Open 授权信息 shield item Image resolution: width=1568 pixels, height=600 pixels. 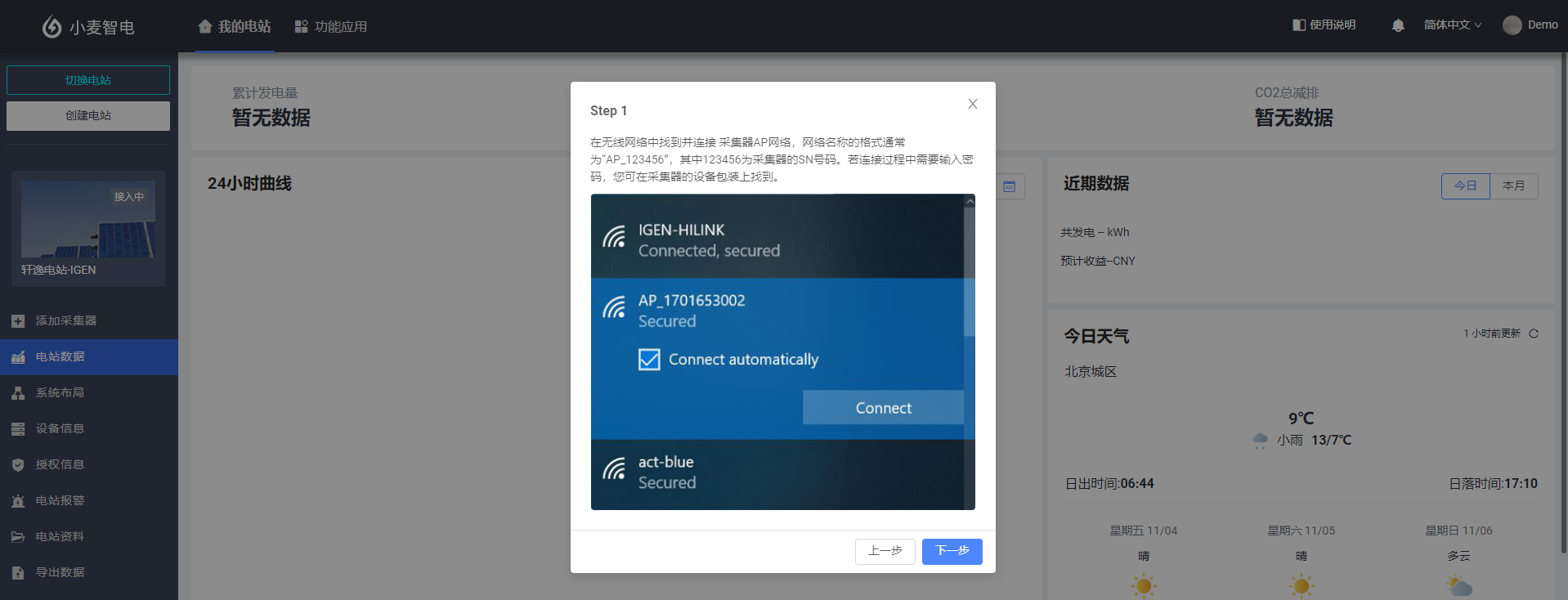(60, 464)
